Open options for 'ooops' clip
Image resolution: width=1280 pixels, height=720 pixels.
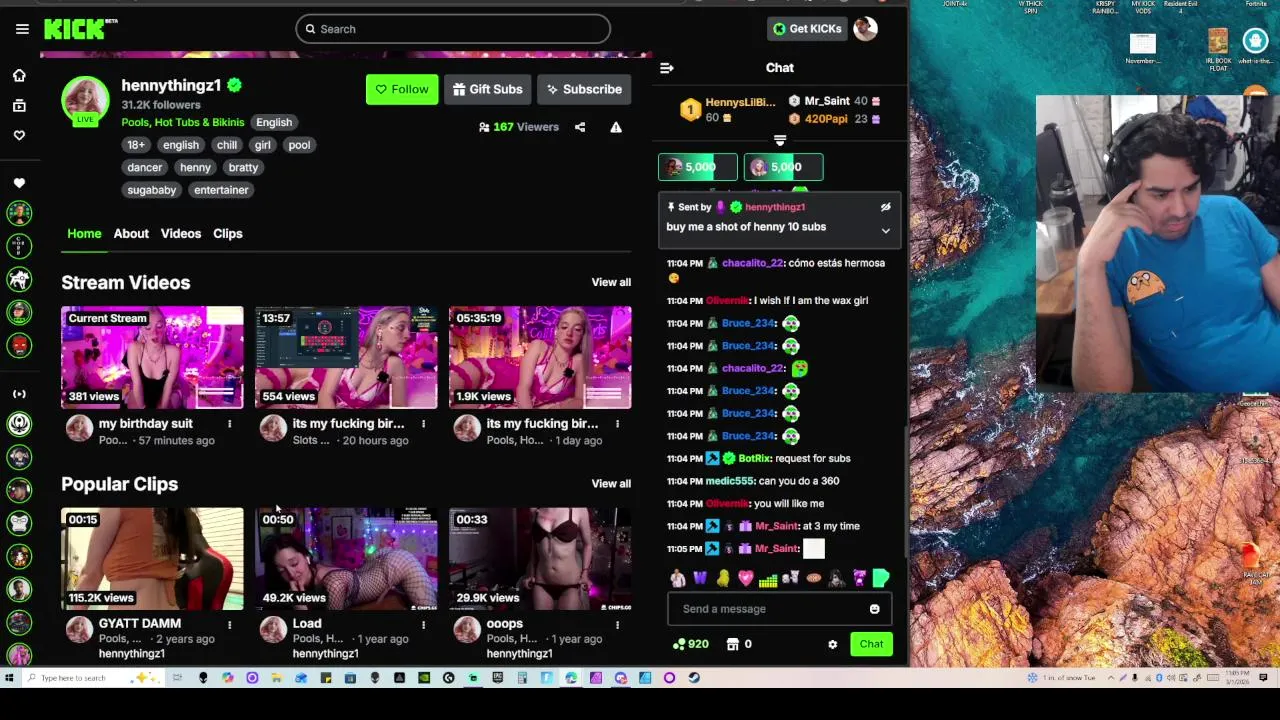click(x=617, y=625)
